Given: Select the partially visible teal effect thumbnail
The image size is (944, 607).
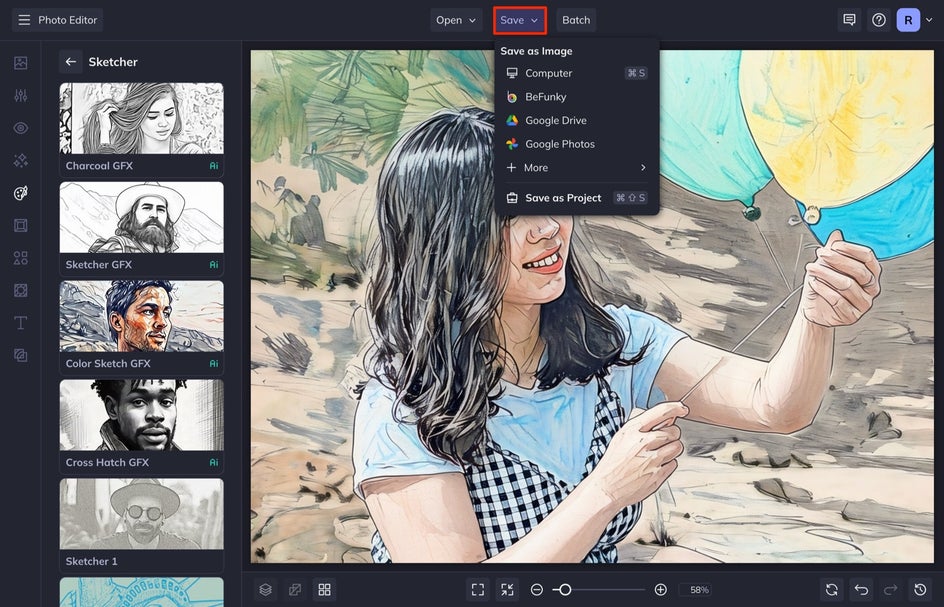Looking at the screenshot, I should [x=141, y=592].
